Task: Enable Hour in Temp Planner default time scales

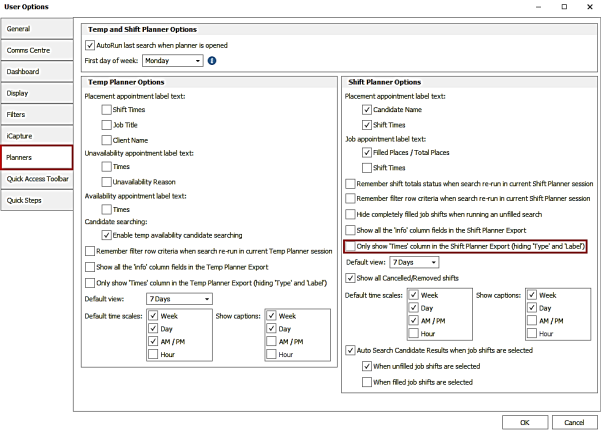Action: pos(153,354)
